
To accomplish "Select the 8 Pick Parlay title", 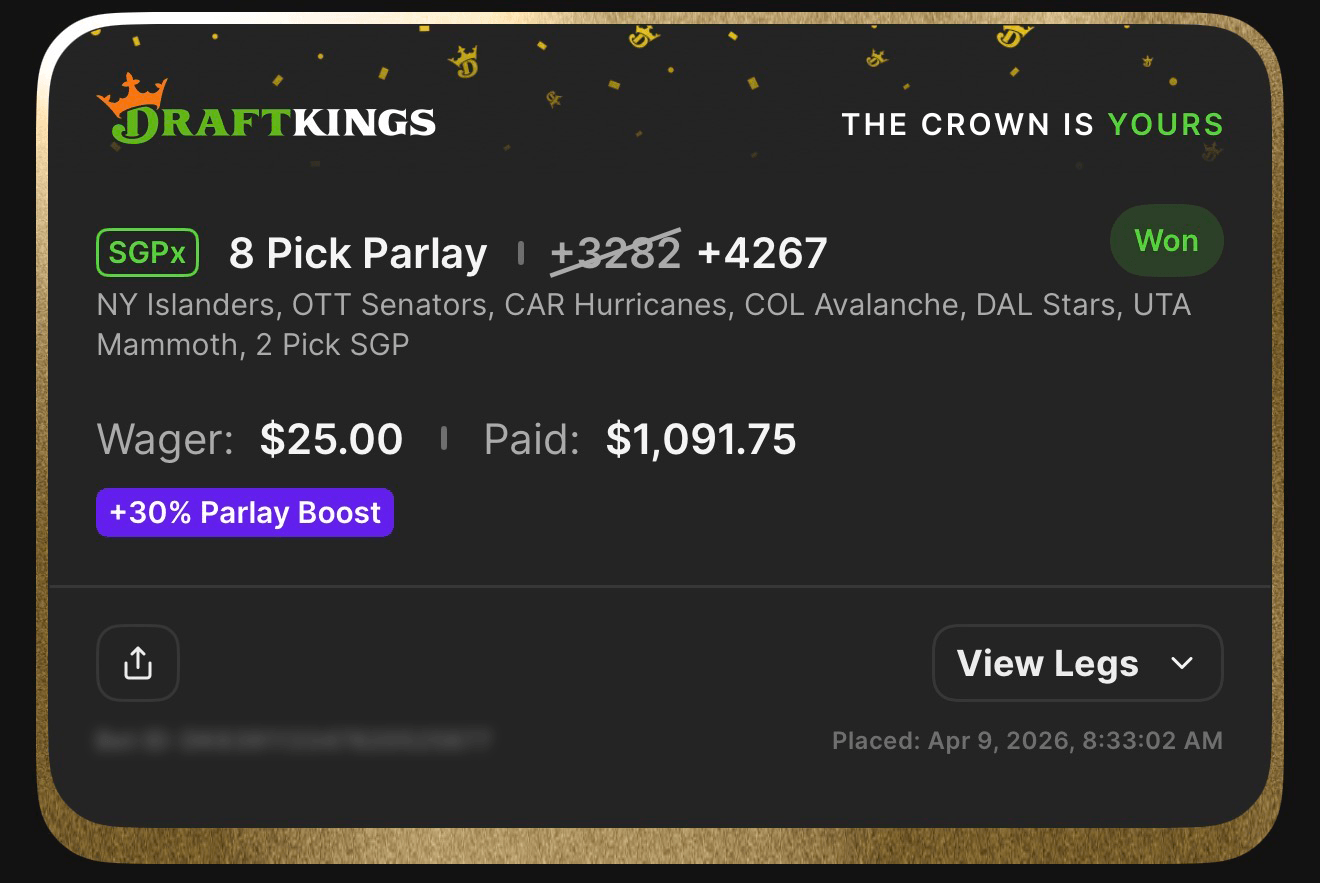I will (x=357, y=252).
